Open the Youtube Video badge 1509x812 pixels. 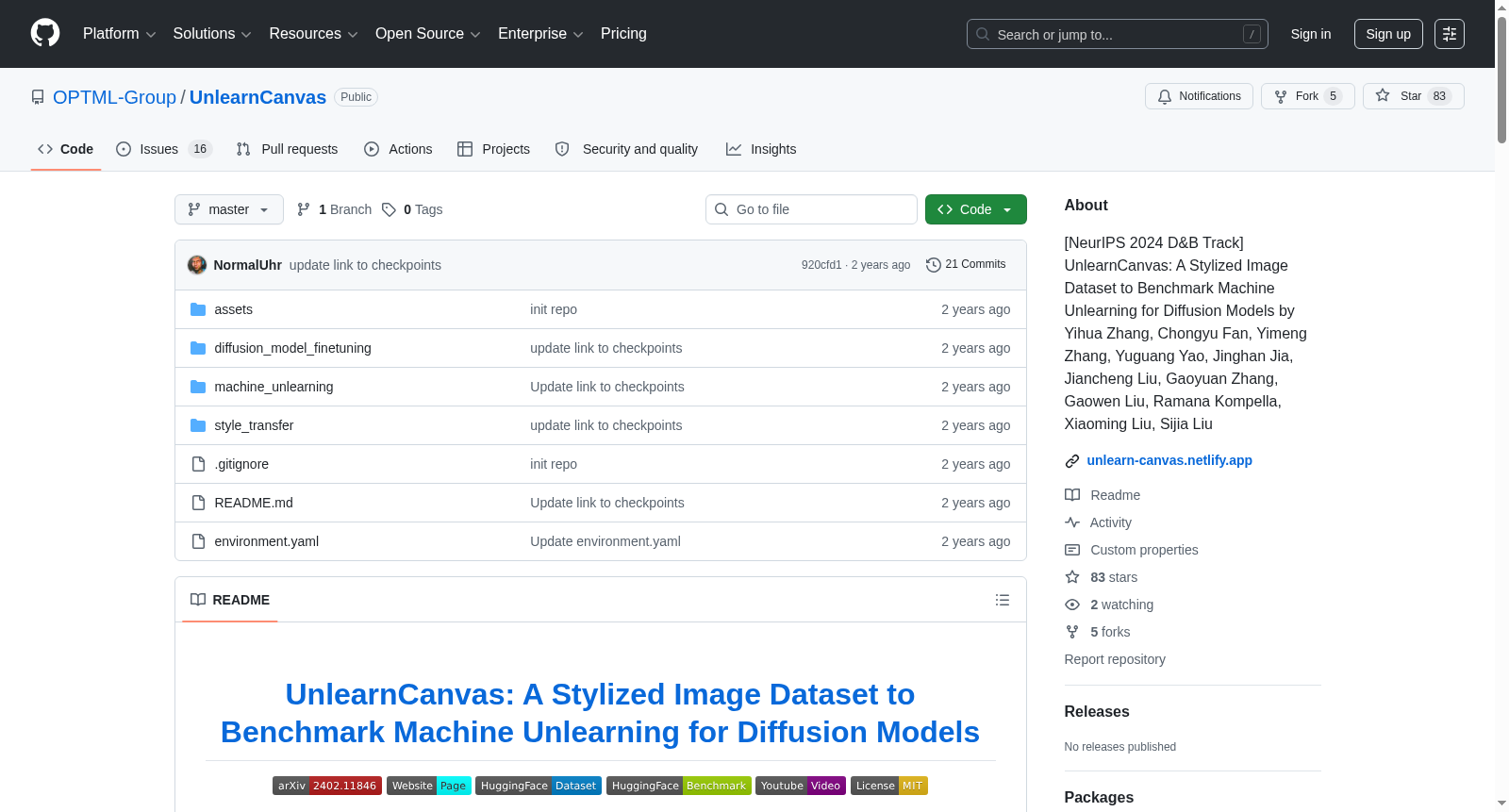(x=801, y=786)
